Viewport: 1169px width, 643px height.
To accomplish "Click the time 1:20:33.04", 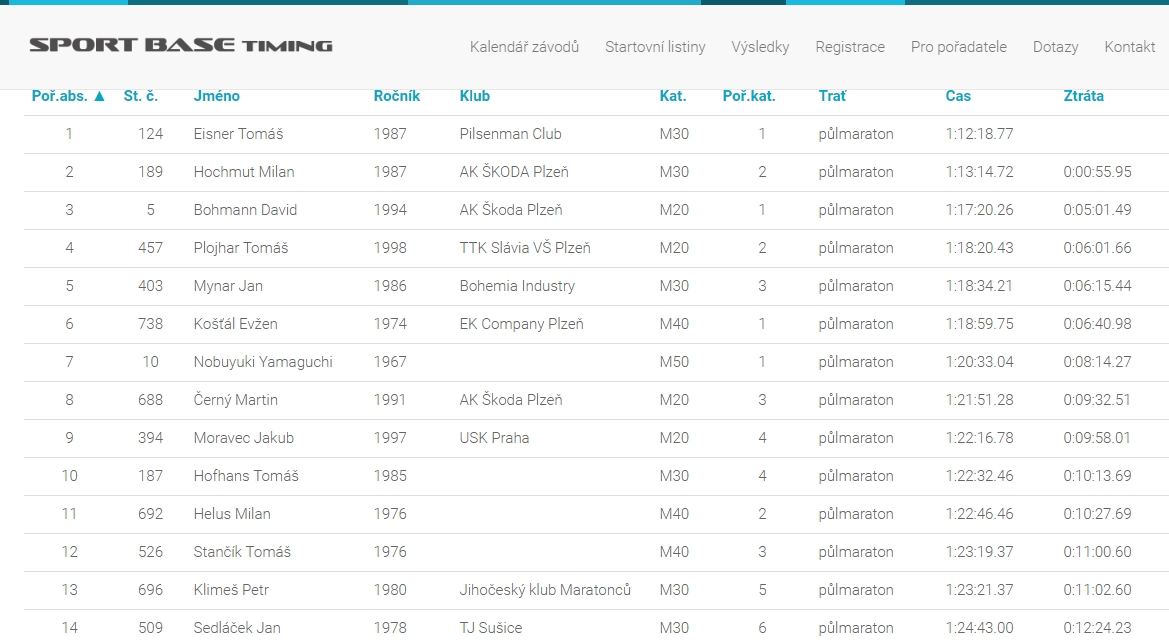I will coord(980,363).
